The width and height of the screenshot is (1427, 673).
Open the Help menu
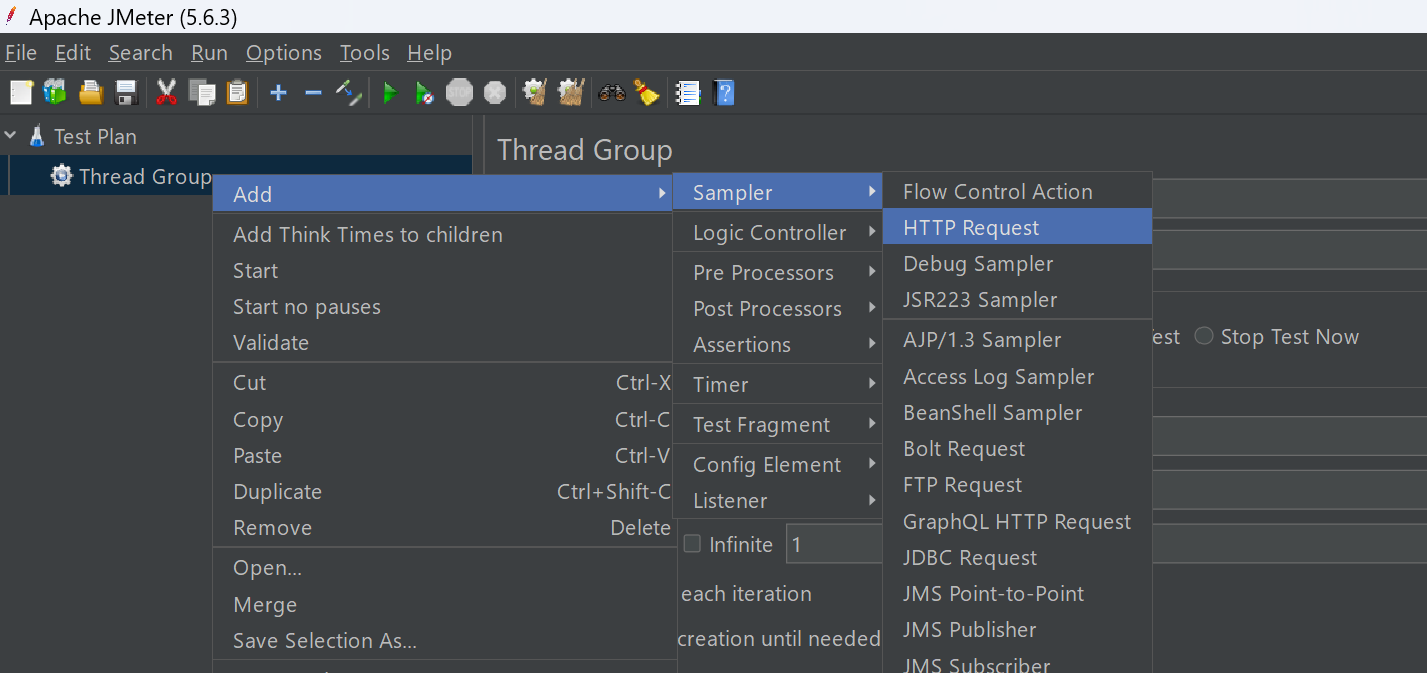tap(430, 53)
